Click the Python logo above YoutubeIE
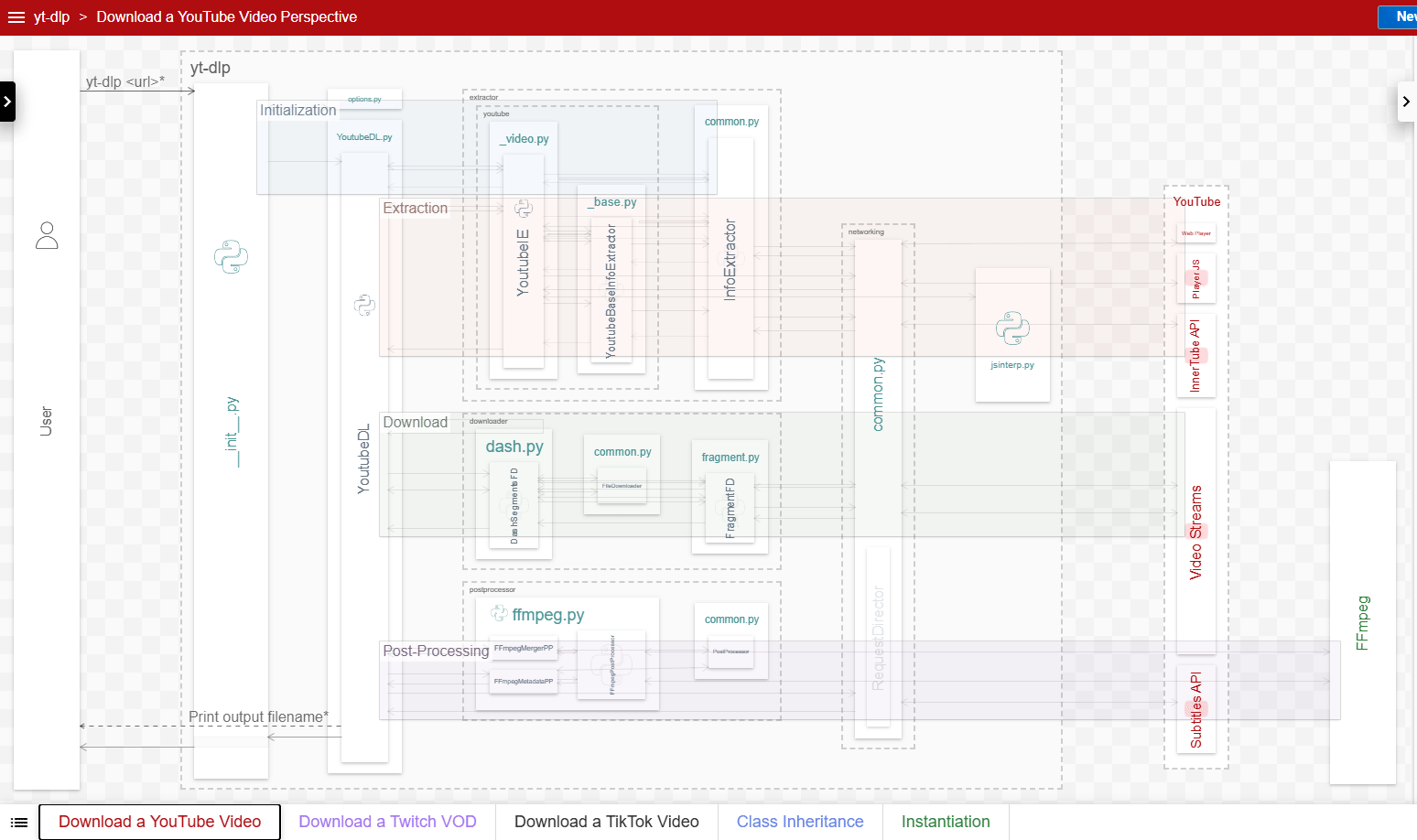Screen dimensions: 1417x840 (524, 208)
